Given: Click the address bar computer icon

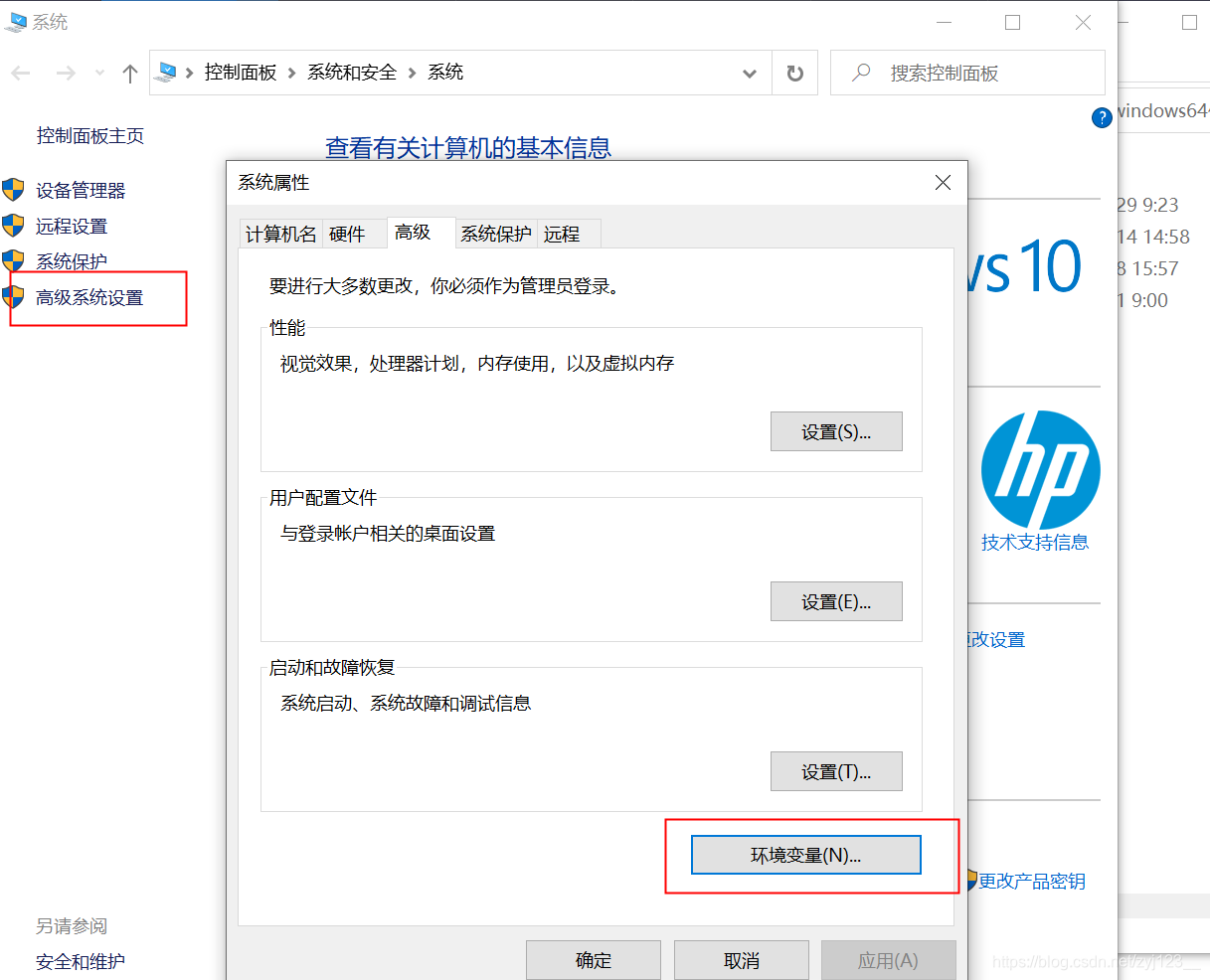Looking at the screenshot, I should pyautogui.click(x=168, y=72).
